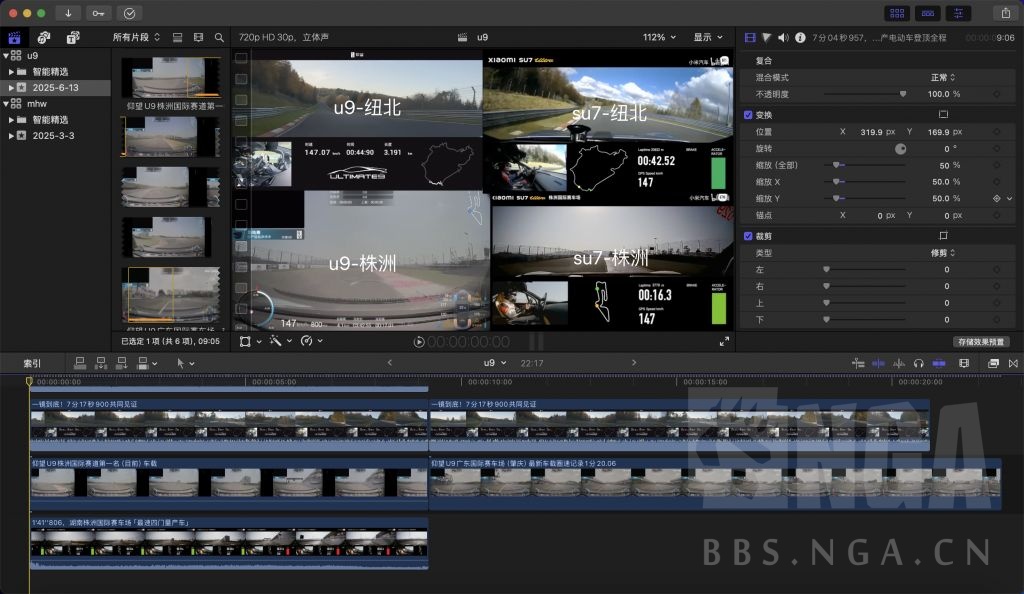1024x594 pixels.
Task: Click the 存储效果预置 button
Action: [x=980, y=342]
